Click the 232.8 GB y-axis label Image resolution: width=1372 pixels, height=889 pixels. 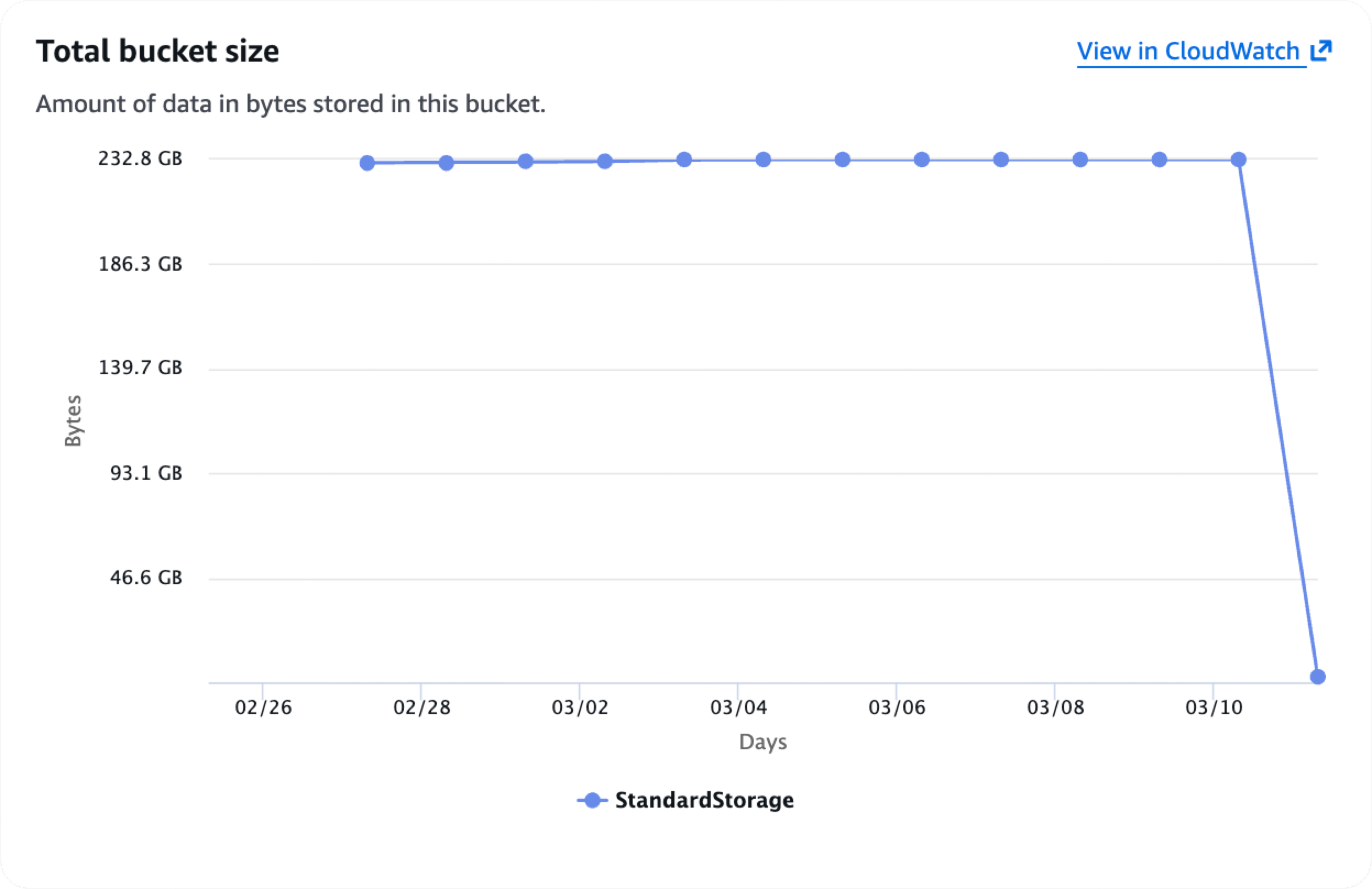click(140, 159)
